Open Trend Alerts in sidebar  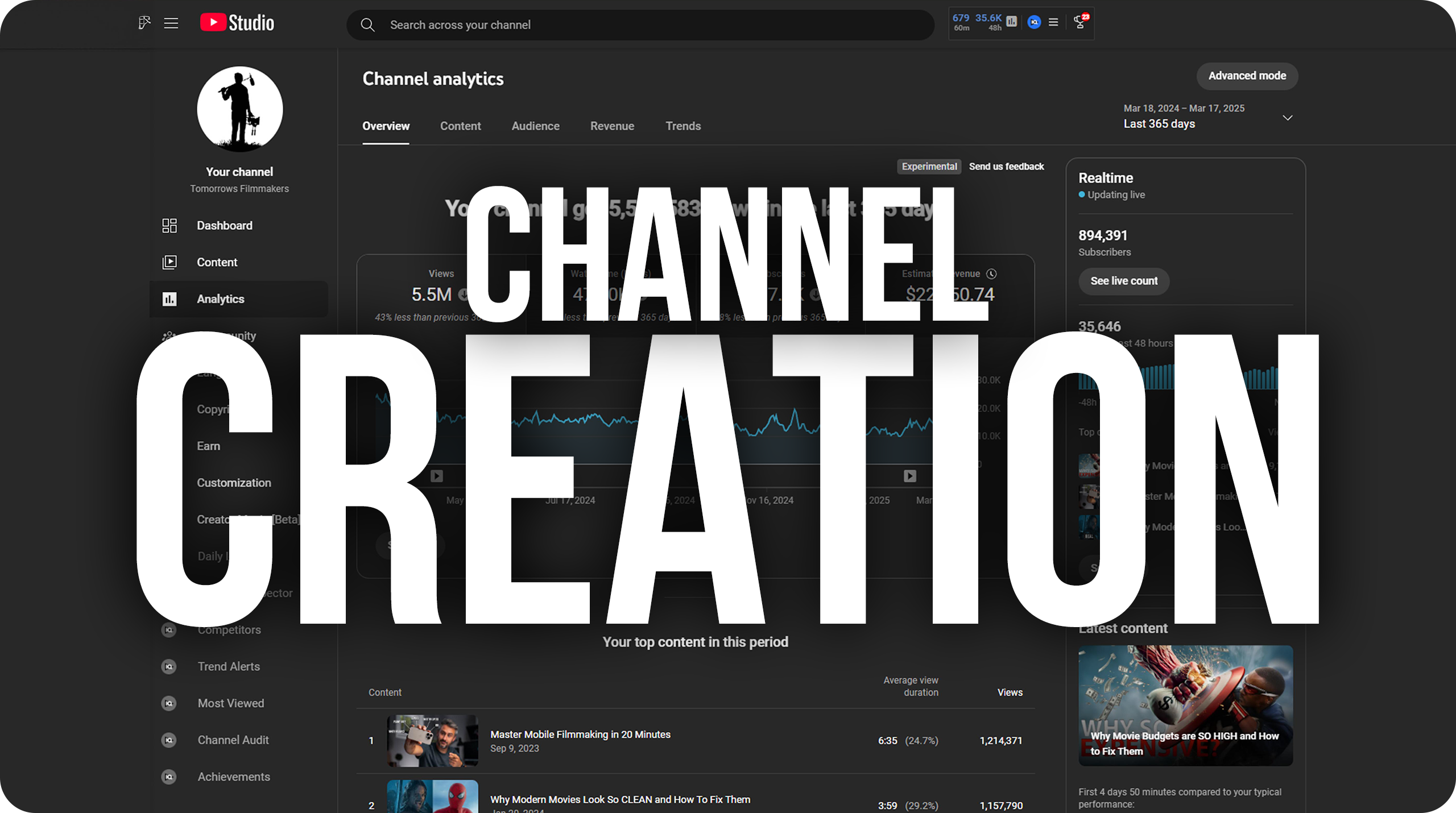229,666
